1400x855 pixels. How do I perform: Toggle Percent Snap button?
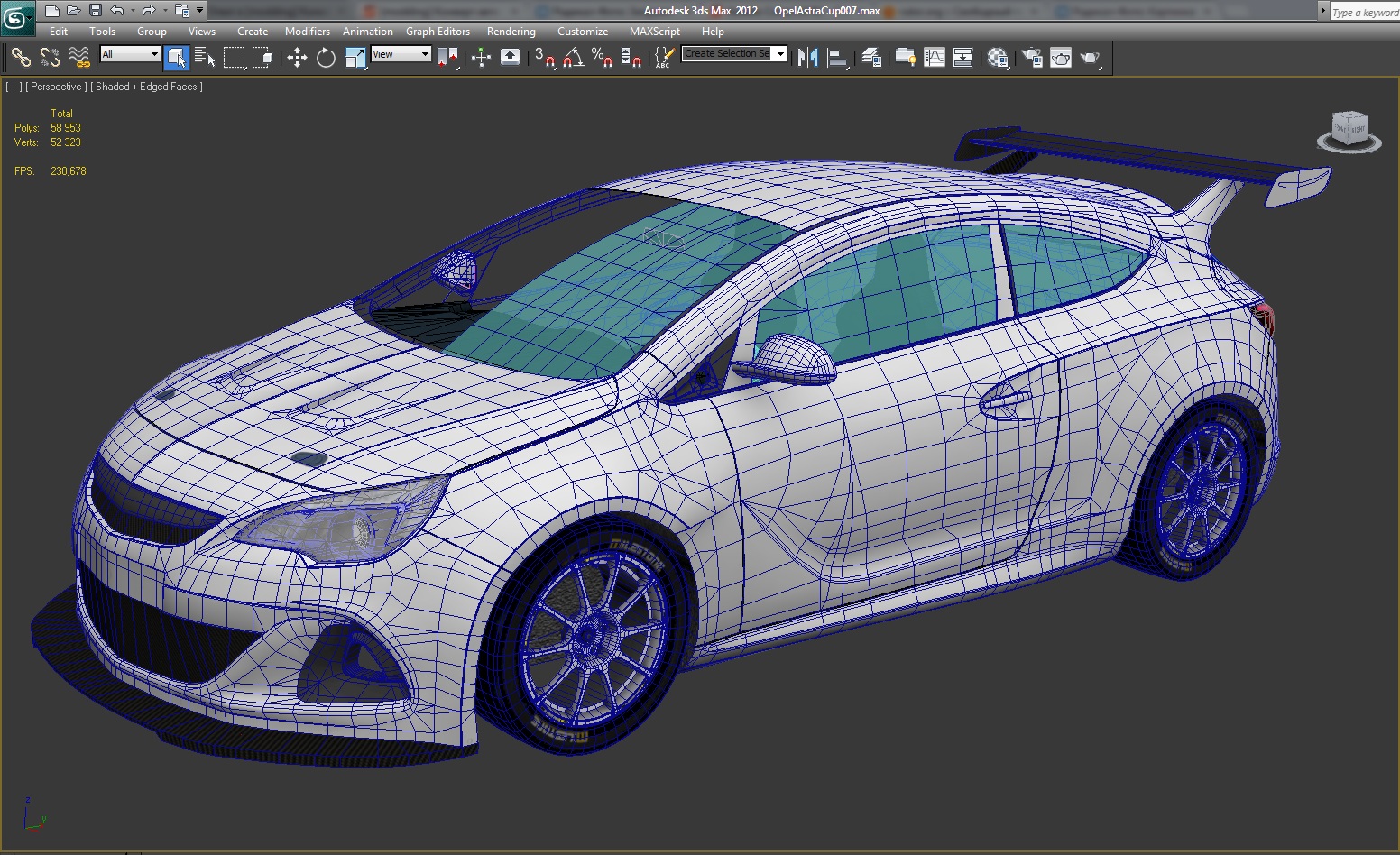tap(602, 58)
